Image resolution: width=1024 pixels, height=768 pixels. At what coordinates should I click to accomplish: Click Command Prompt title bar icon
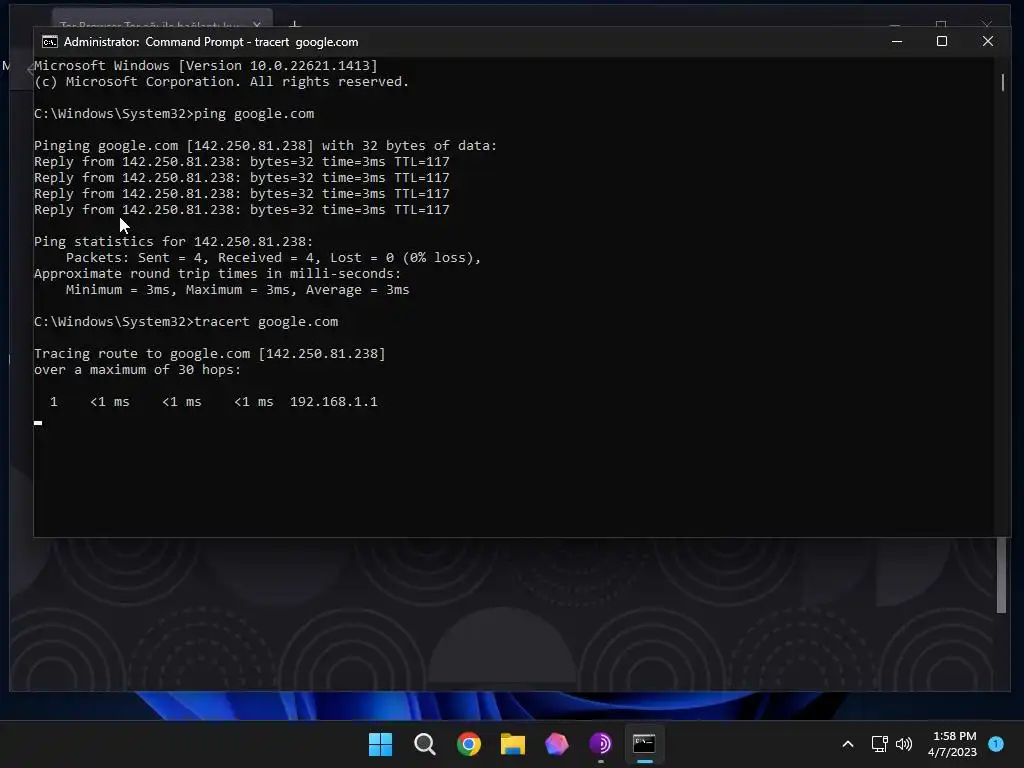pyautogui.click(x=50, y=42)
